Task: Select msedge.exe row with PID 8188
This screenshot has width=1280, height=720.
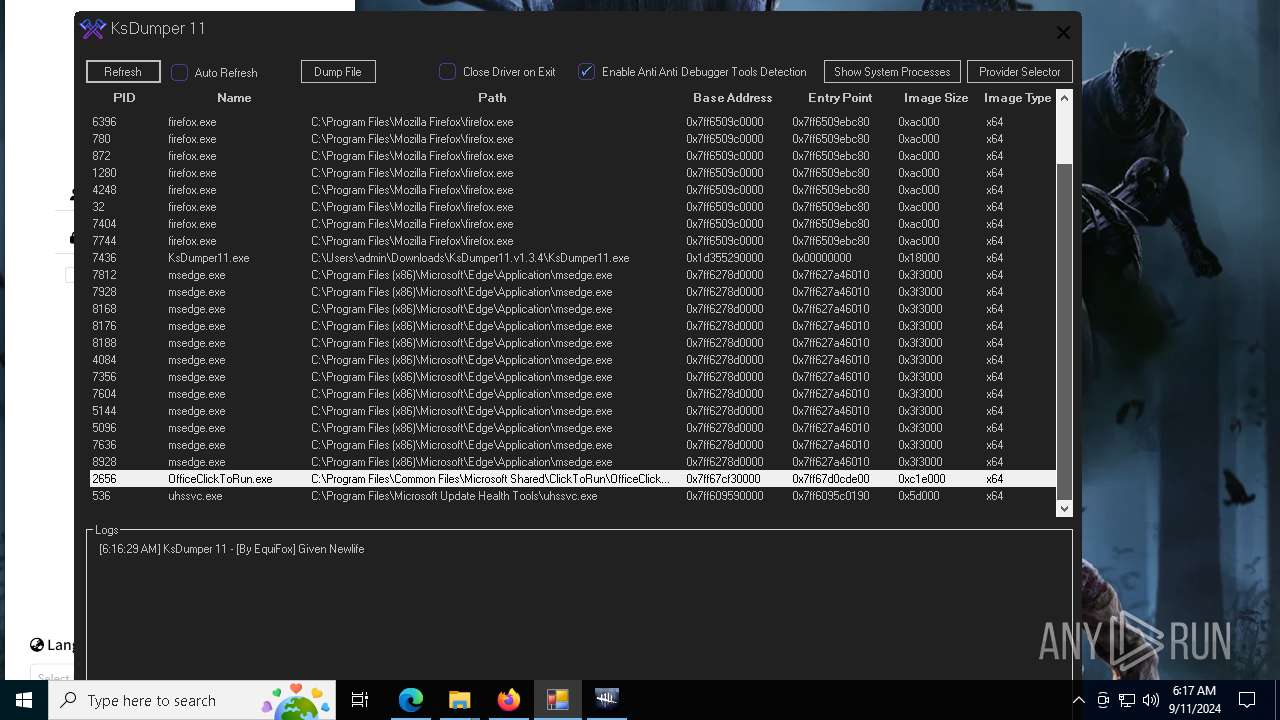Action: pyautogui.click(x=573, y=343)
